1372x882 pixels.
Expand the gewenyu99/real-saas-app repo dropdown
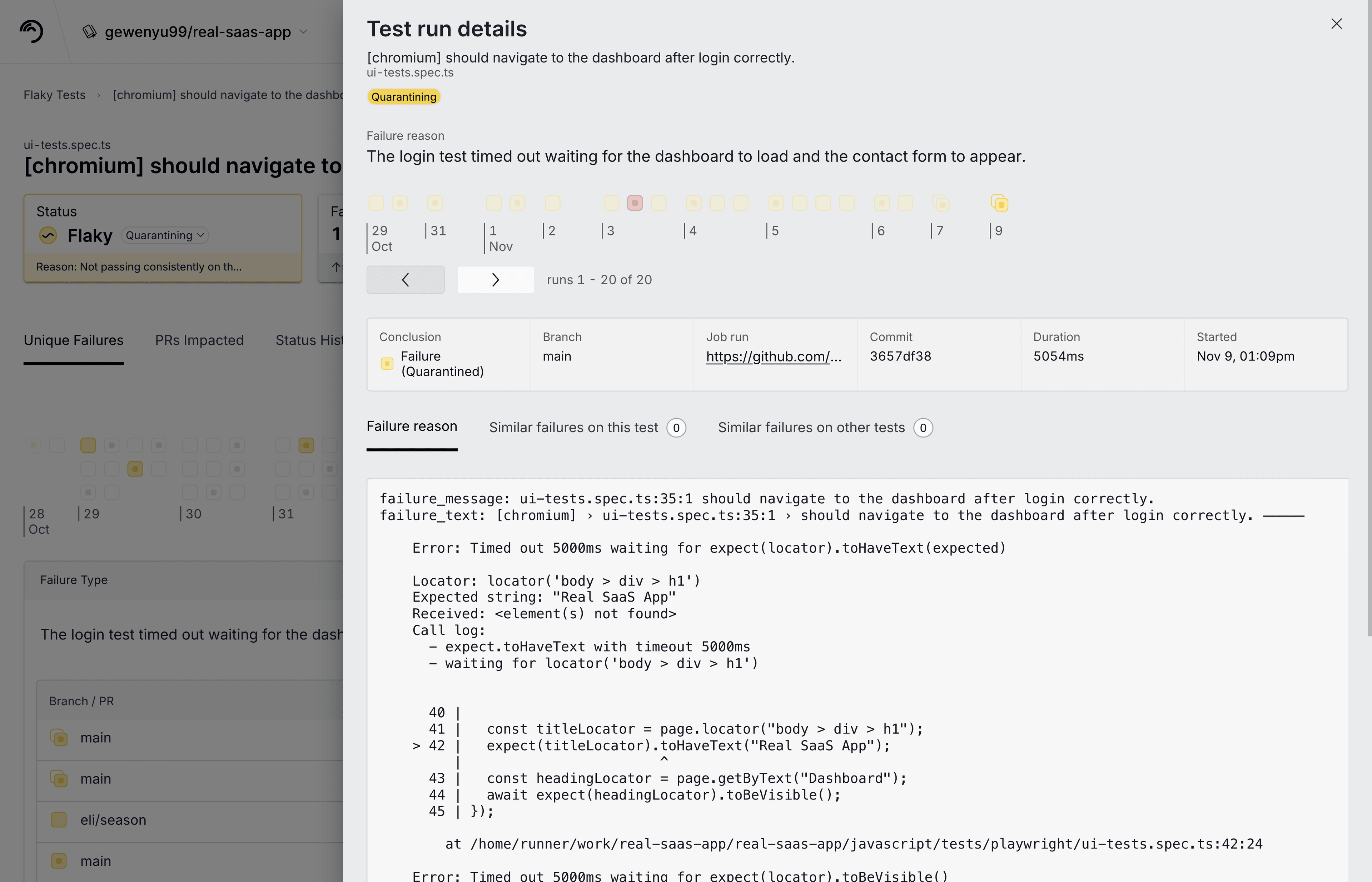point(304,31)
